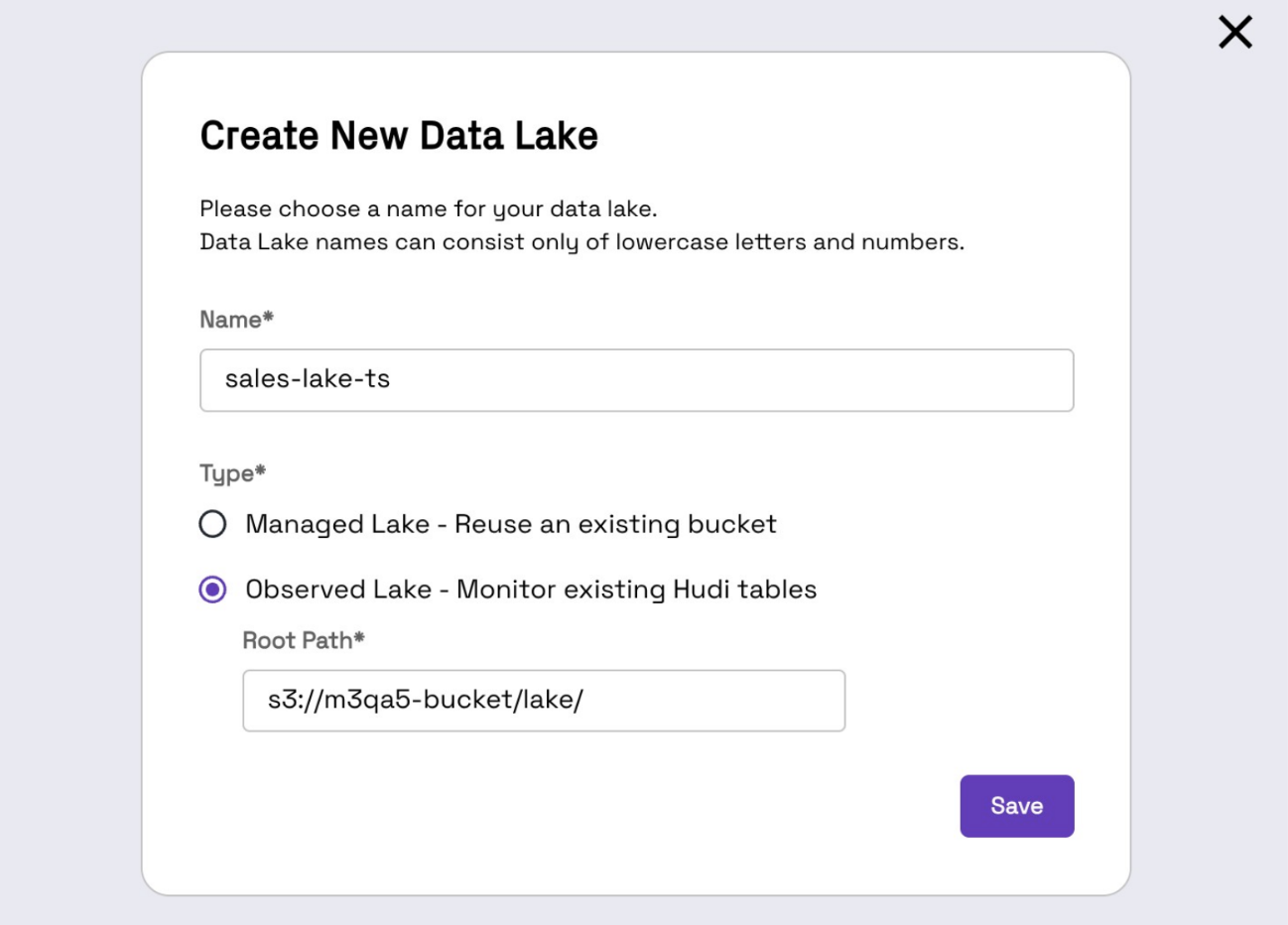
Task: Click the Name* field label
Action: 236,320
